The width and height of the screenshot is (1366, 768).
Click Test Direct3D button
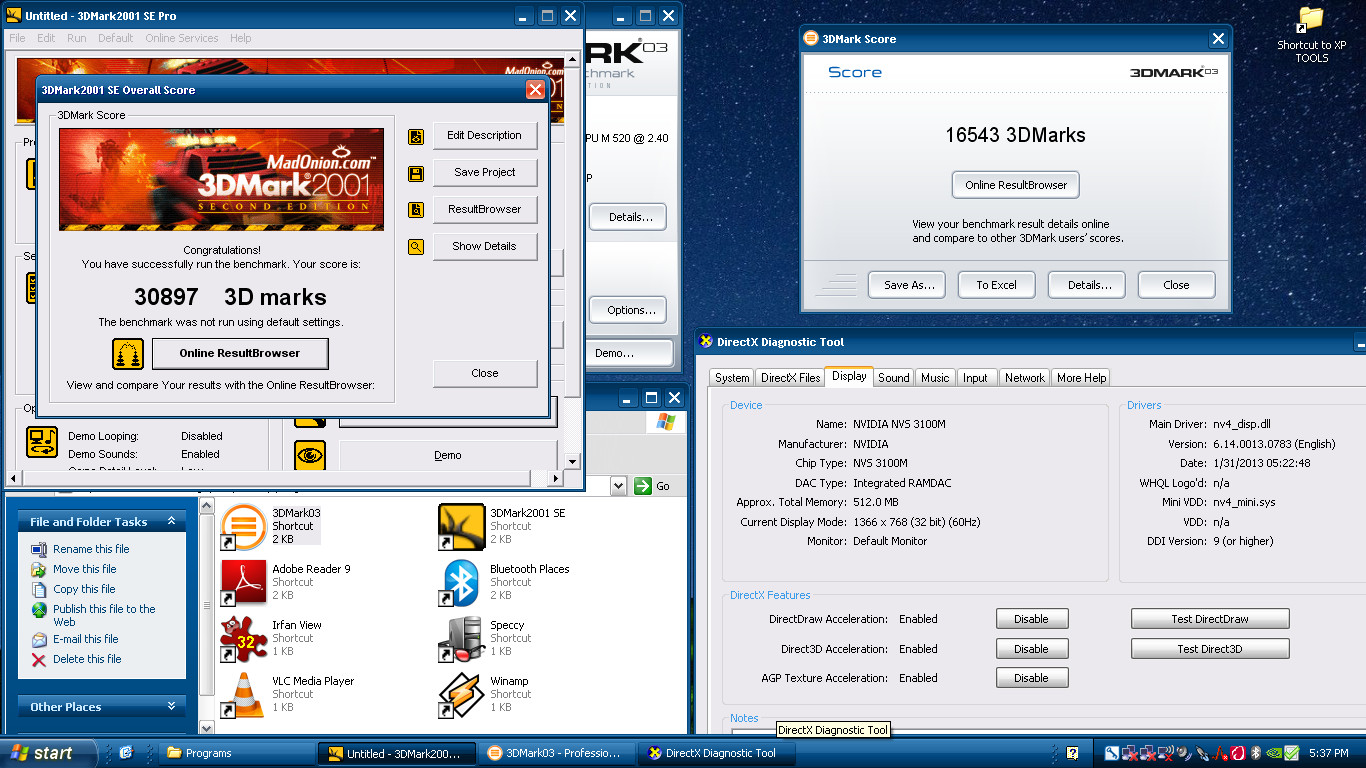click(1210, 649)
